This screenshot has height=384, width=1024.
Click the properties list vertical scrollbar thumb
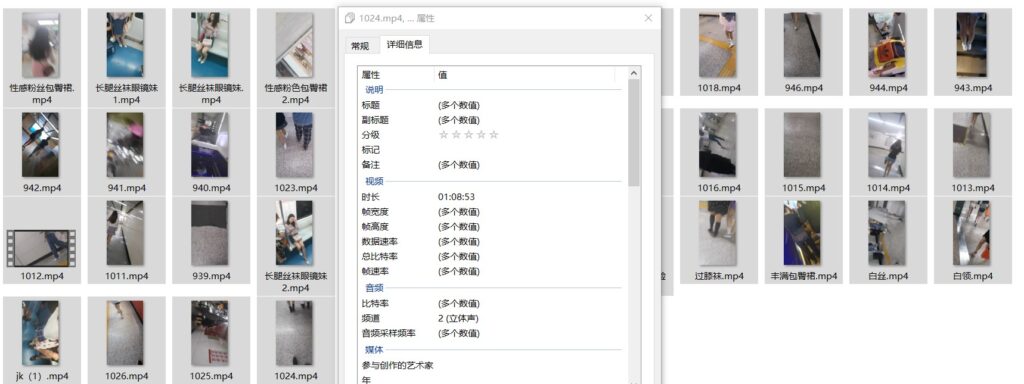point(633,133)
